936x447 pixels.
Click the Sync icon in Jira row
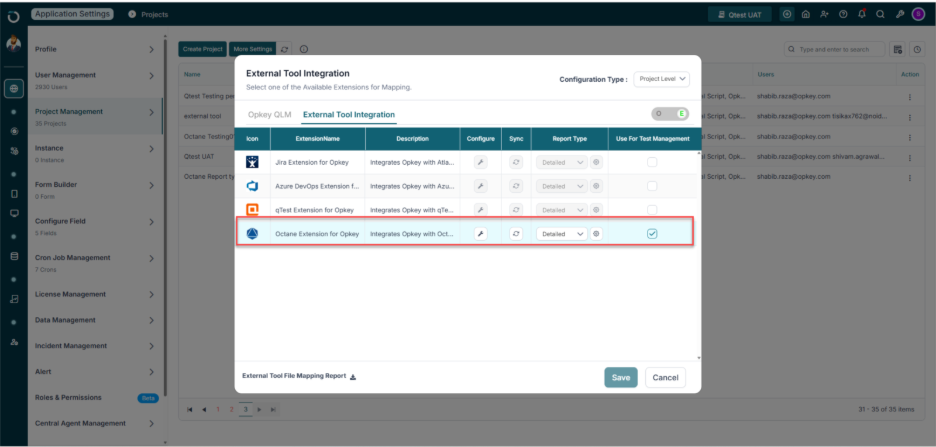coord(516,162)
